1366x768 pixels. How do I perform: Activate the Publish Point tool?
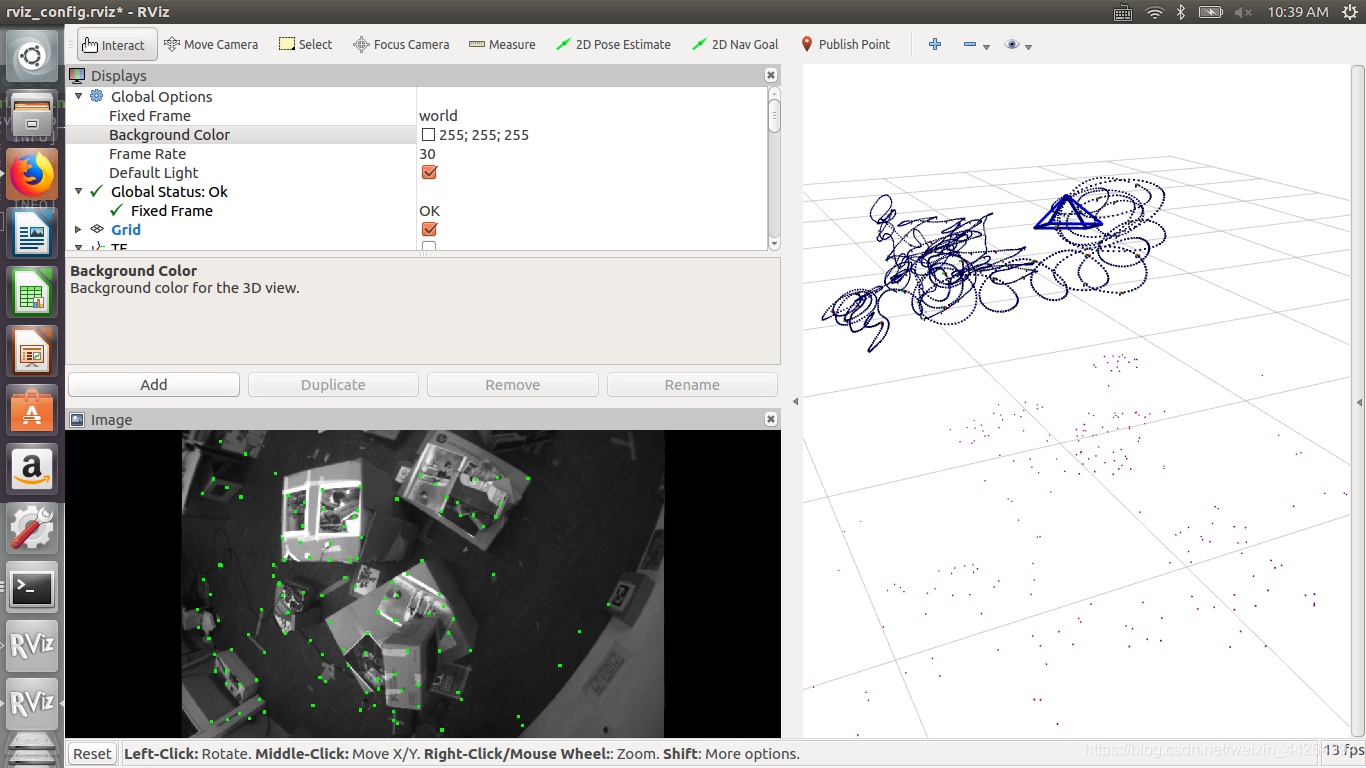(x=845, y=45)
